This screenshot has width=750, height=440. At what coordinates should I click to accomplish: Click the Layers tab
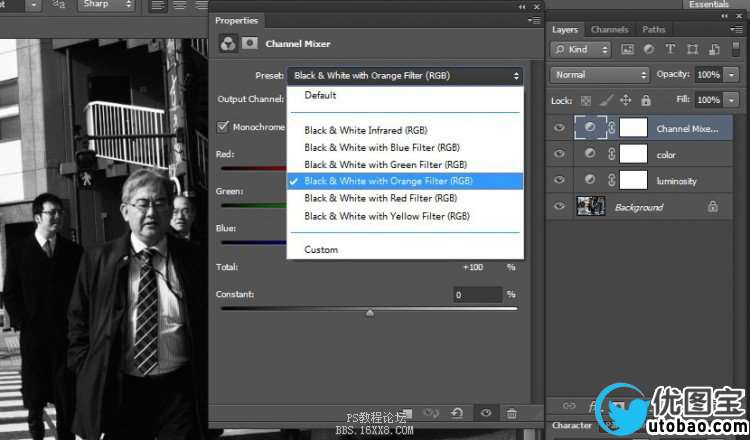(565, 30)
